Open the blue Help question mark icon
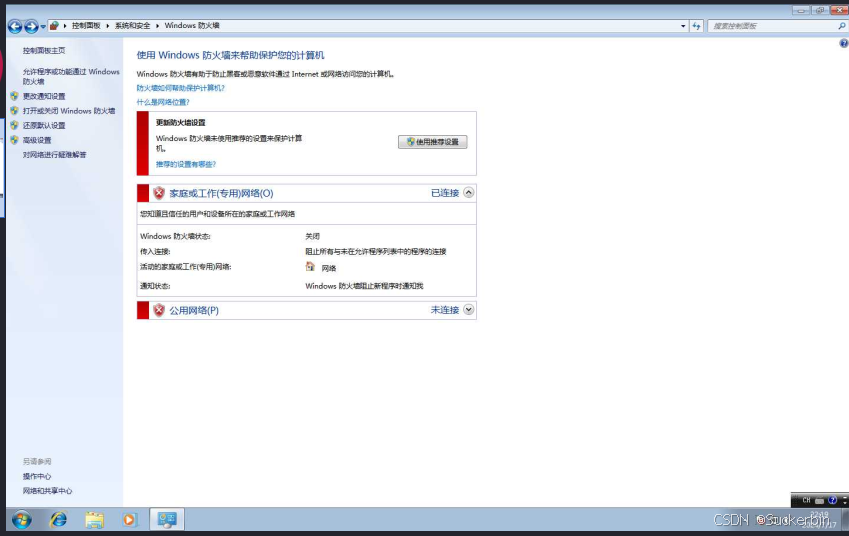The image size is (849, 536). (844, 43)
